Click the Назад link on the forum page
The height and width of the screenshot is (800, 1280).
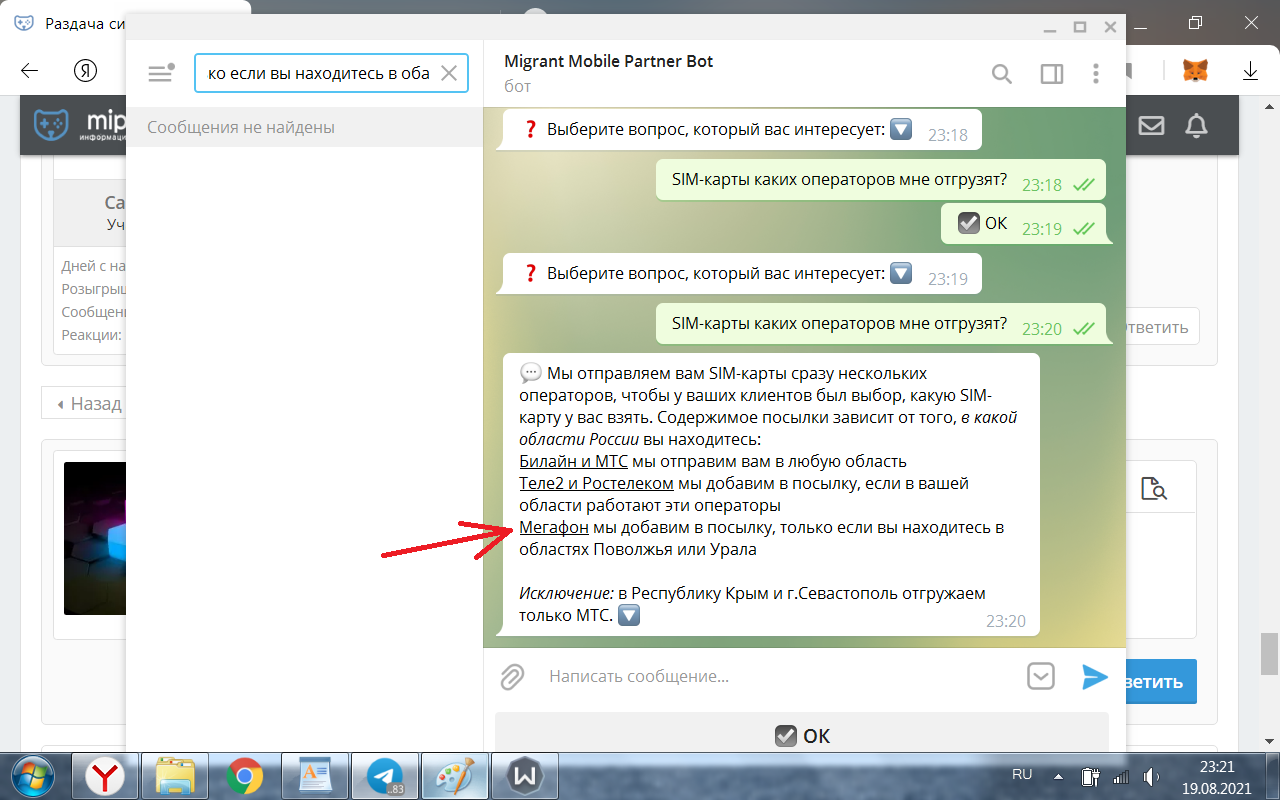tap(89, 404)
